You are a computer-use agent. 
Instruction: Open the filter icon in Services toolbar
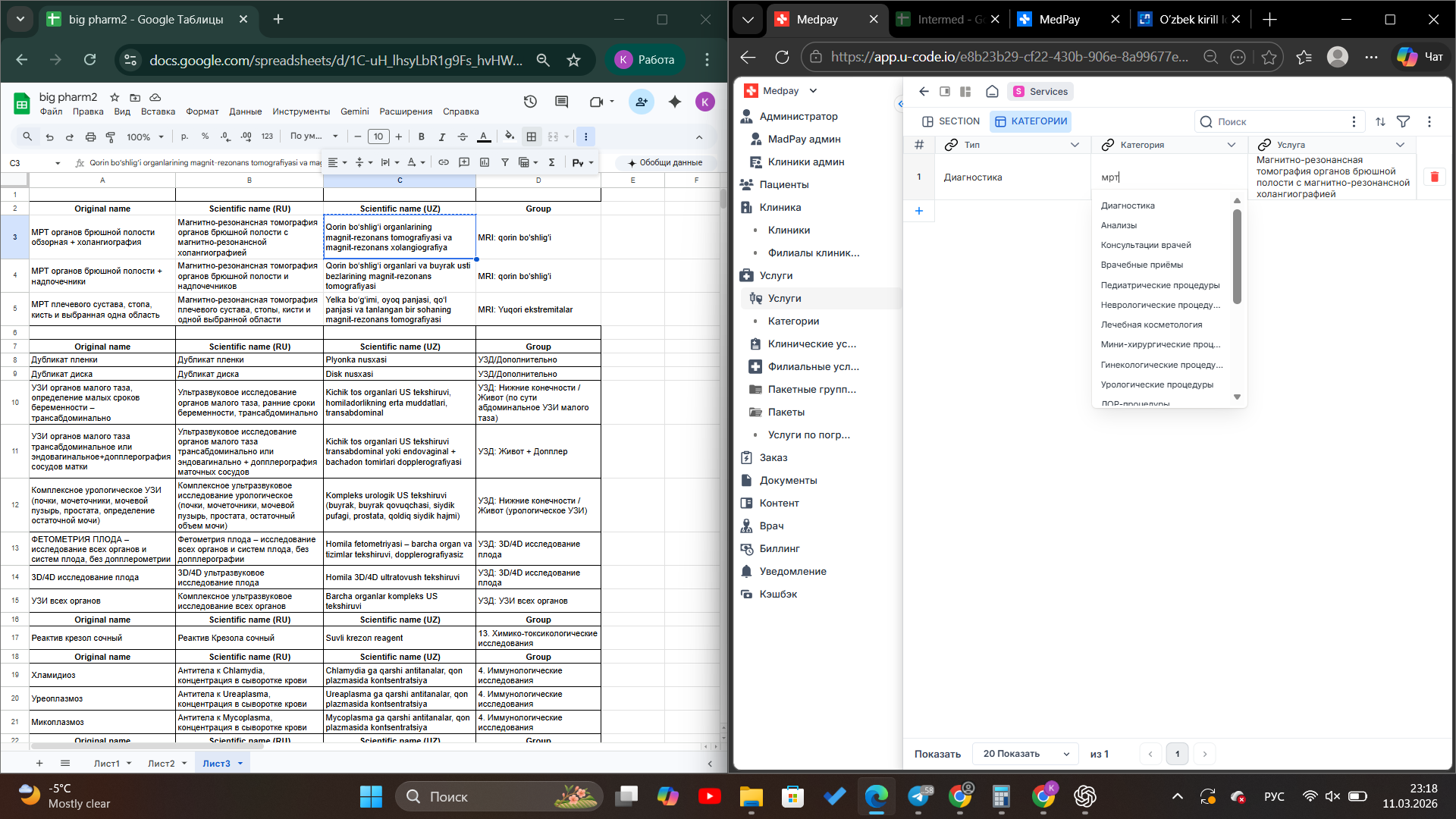(1404, 121)
